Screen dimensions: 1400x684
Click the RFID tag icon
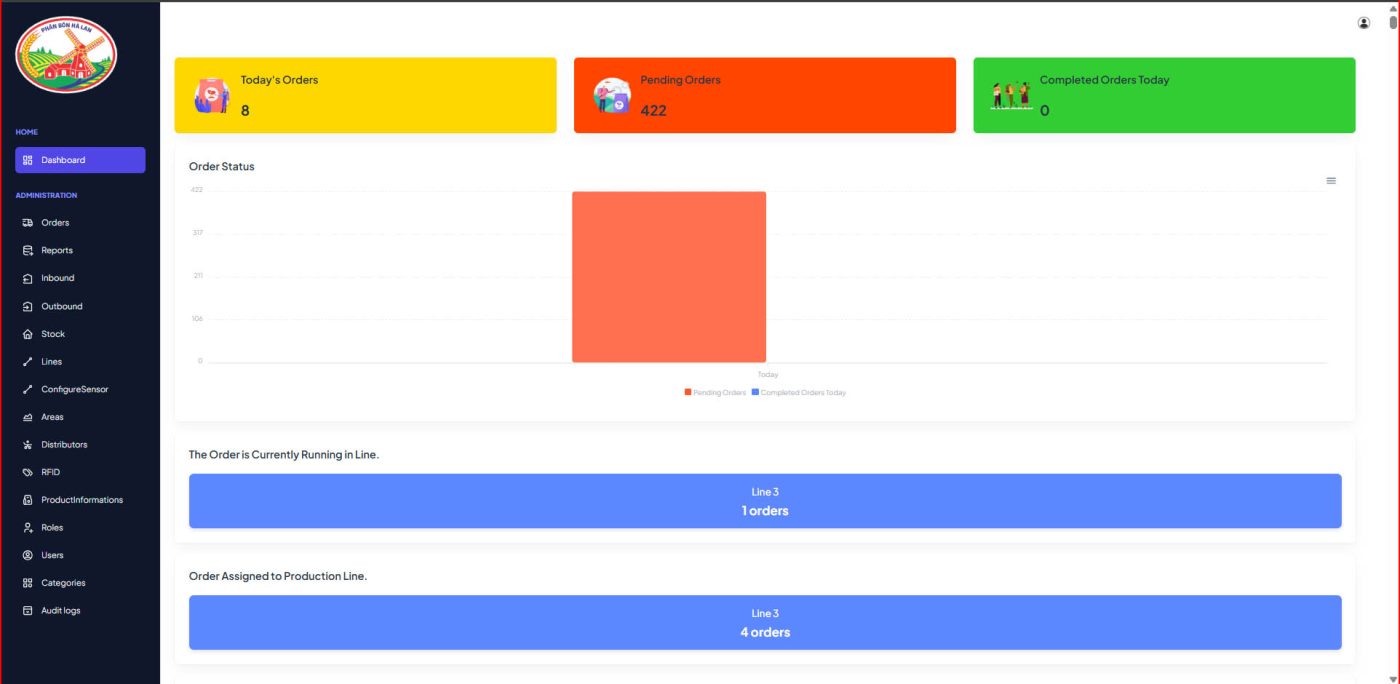[28, 472]
